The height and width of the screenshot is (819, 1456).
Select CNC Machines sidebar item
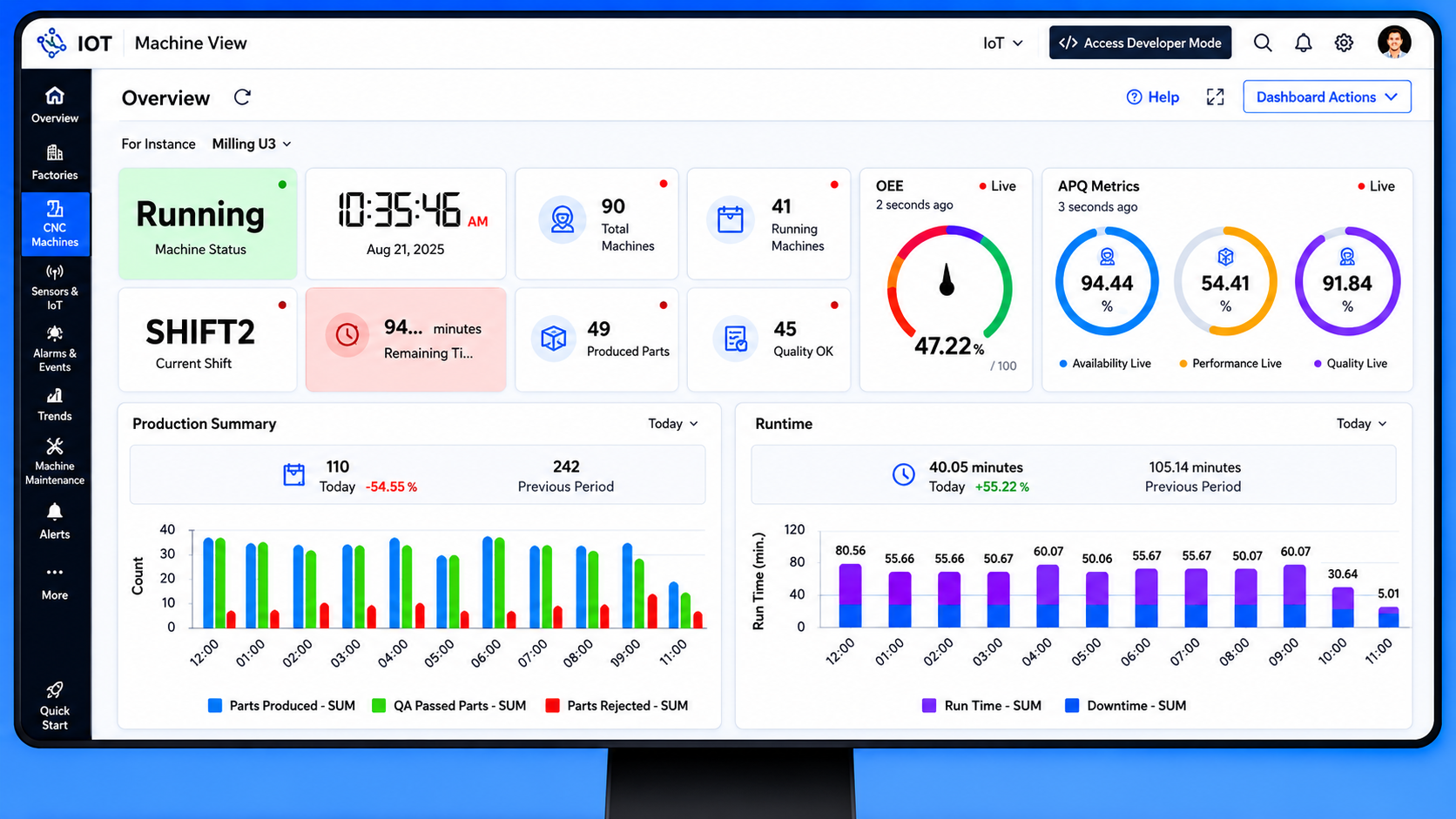pyautogui.click(x=56, y=224)
